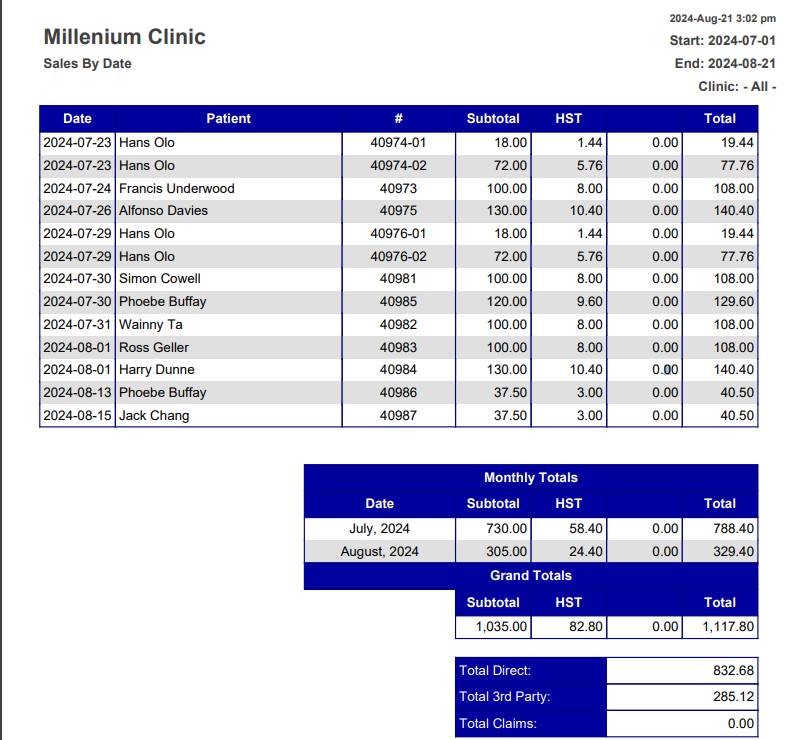
Task: Select the Sales By Date subtitle
Action: click(x=87, y=63)
